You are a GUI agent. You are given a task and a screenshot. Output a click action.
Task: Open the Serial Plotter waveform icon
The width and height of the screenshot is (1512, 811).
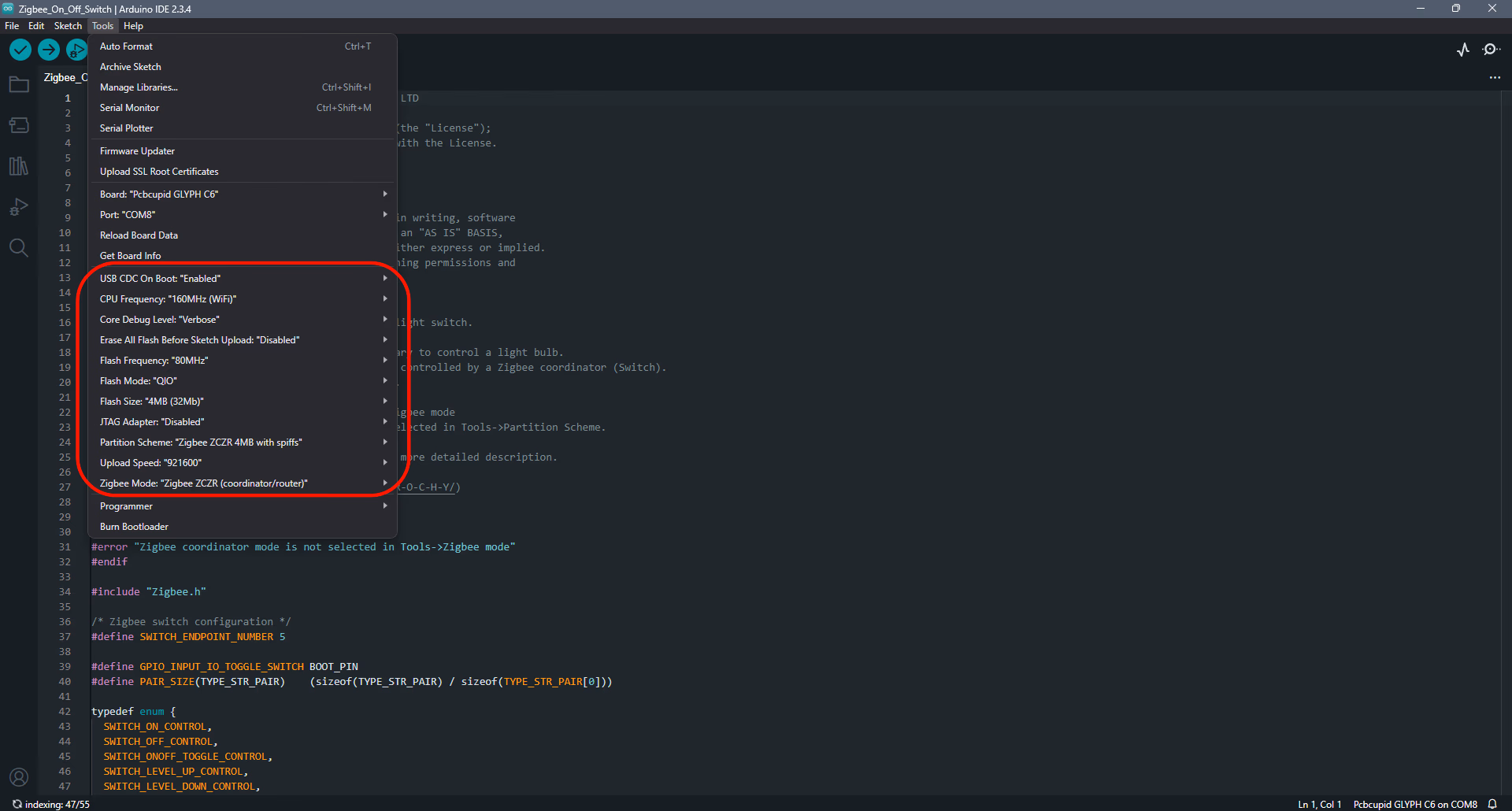(x=1463, y=49)
